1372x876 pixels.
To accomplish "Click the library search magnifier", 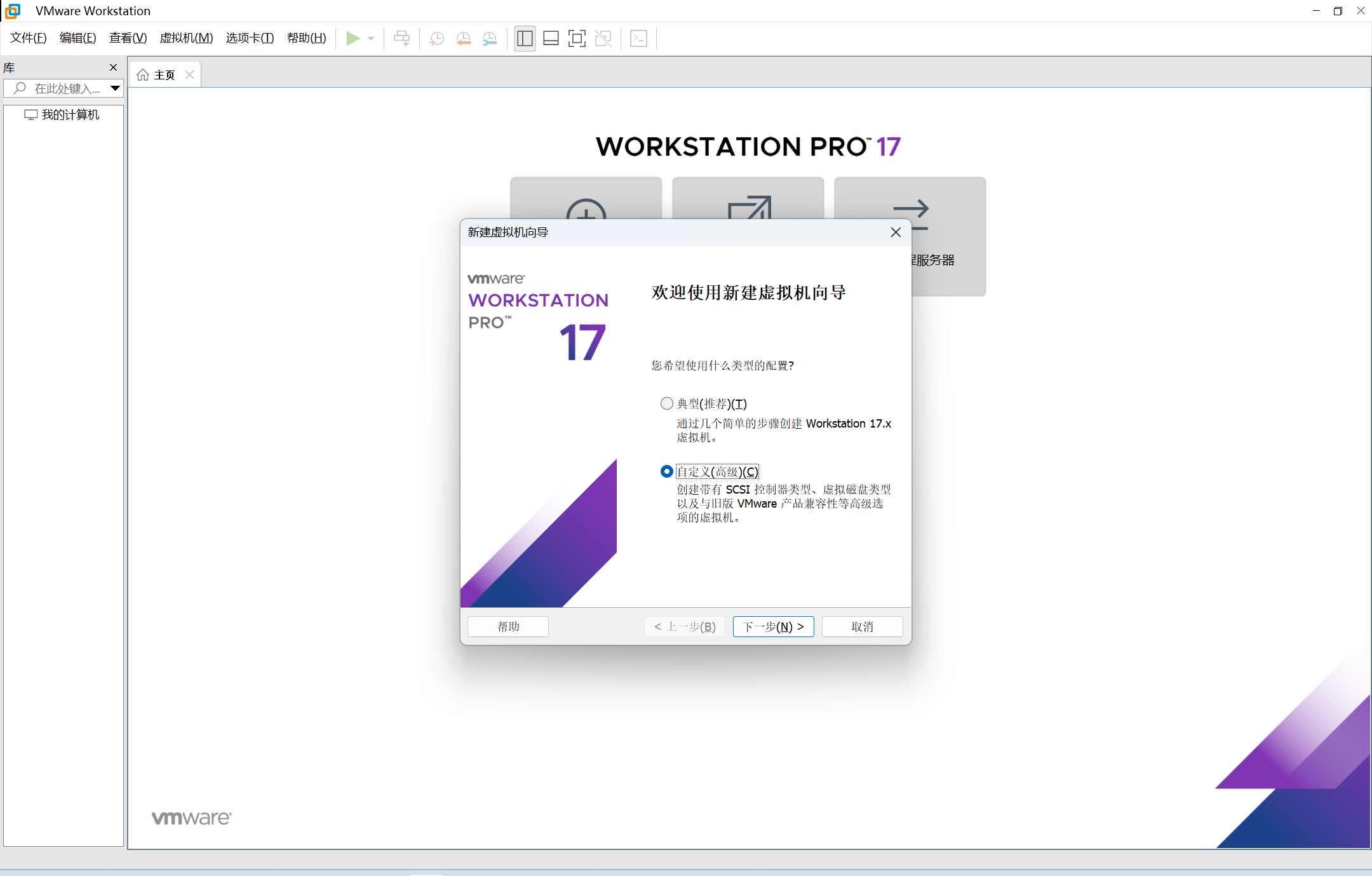I will pyautogui.click(x=20, y=88).
